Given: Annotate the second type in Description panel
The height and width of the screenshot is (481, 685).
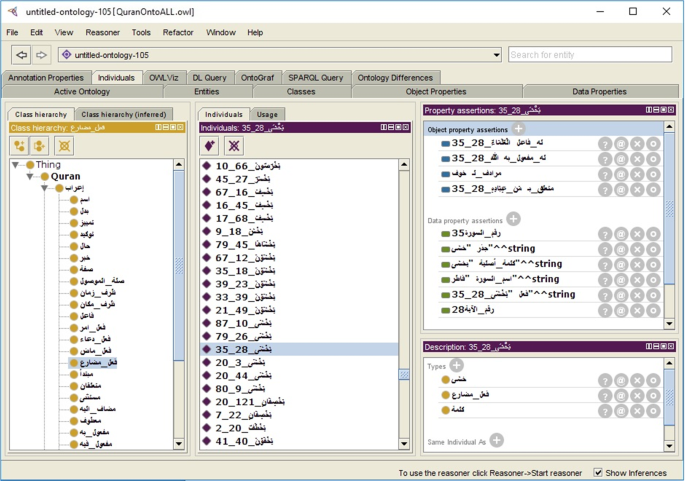Looking at the screenshot, I should pos(621,396).
